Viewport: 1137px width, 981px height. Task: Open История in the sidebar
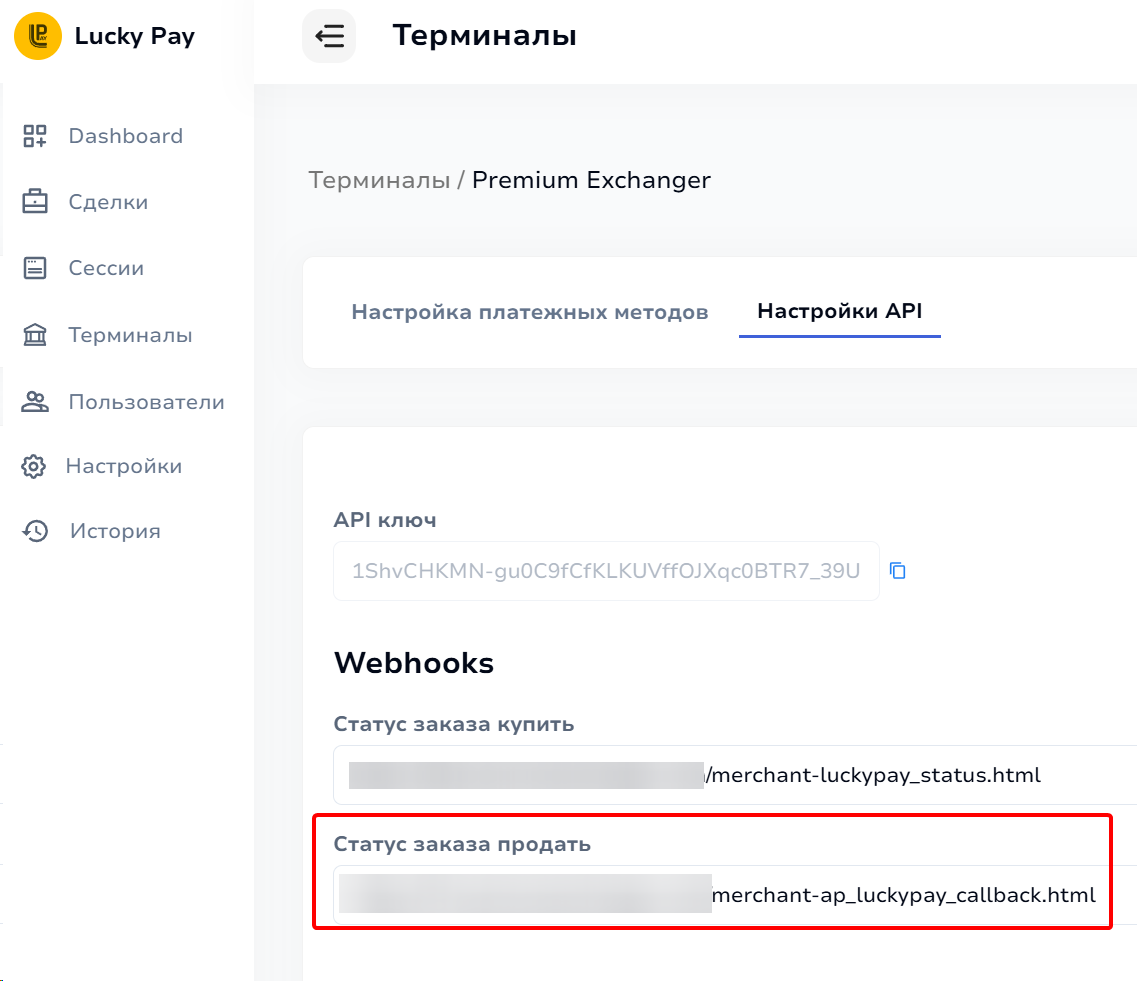pyautogui.click(x=115, y=531)
